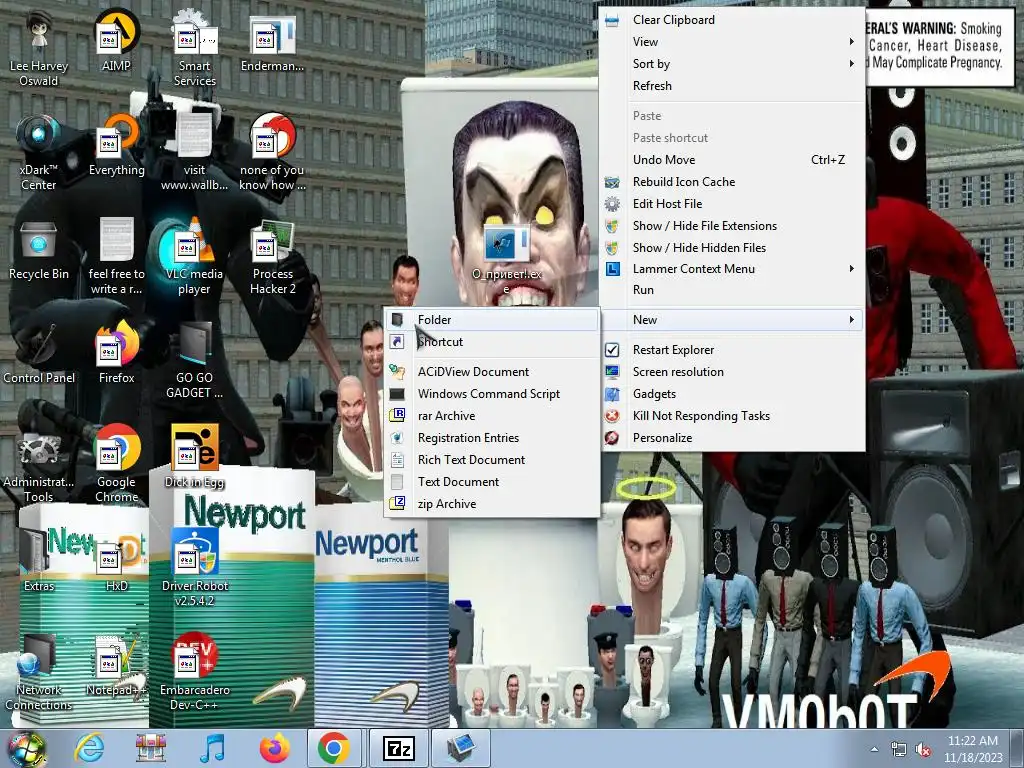Create new Windows Command Script
The width and height of the screenshot is (1024, 768).
pyautogui.click(x=492, y=394)
